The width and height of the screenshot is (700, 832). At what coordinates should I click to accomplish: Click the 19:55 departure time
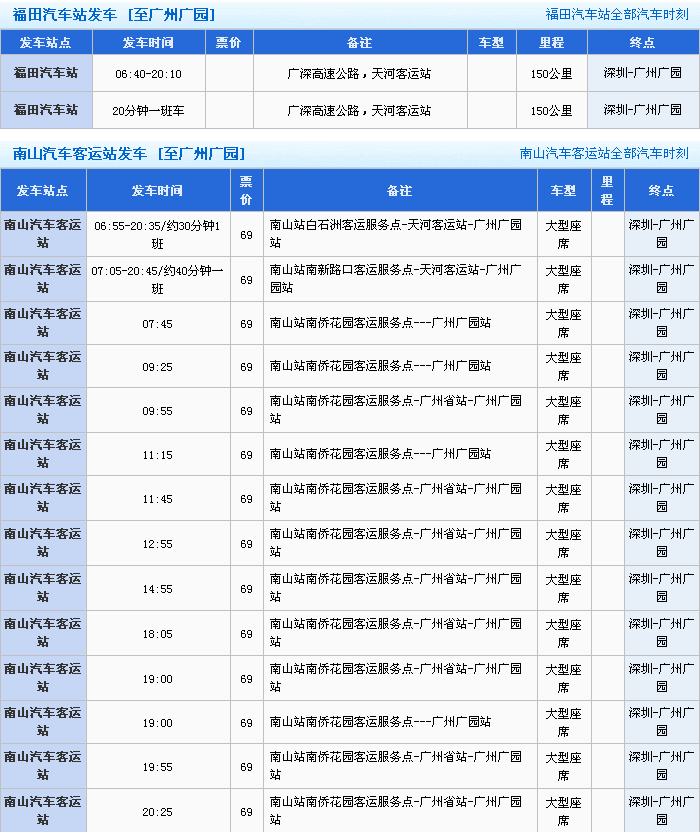(x=158, y=767)
